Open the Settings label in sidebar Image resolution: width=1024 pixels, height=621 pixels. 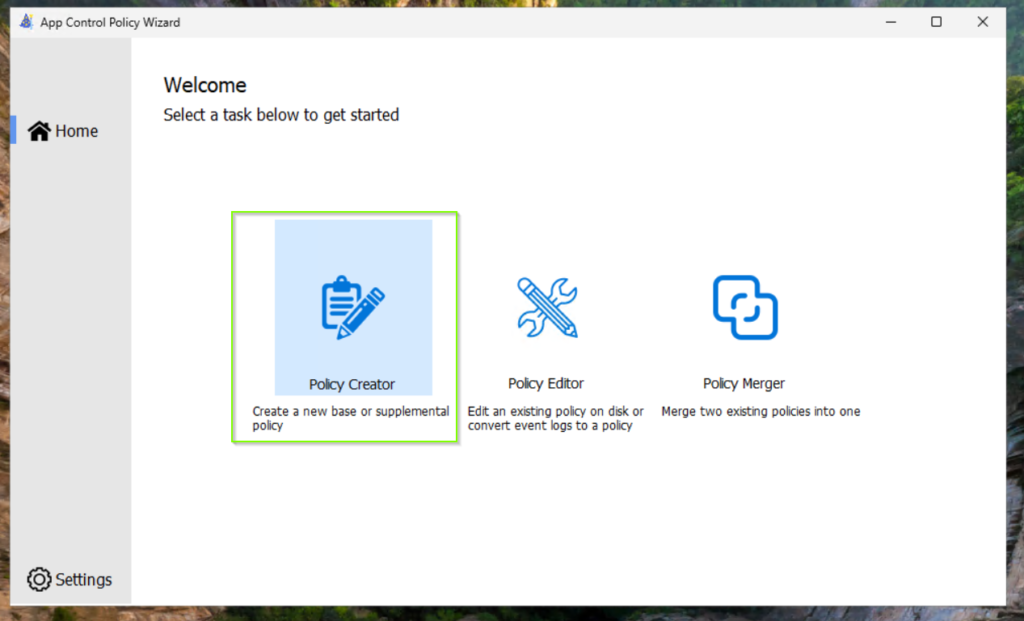[84, 579]
